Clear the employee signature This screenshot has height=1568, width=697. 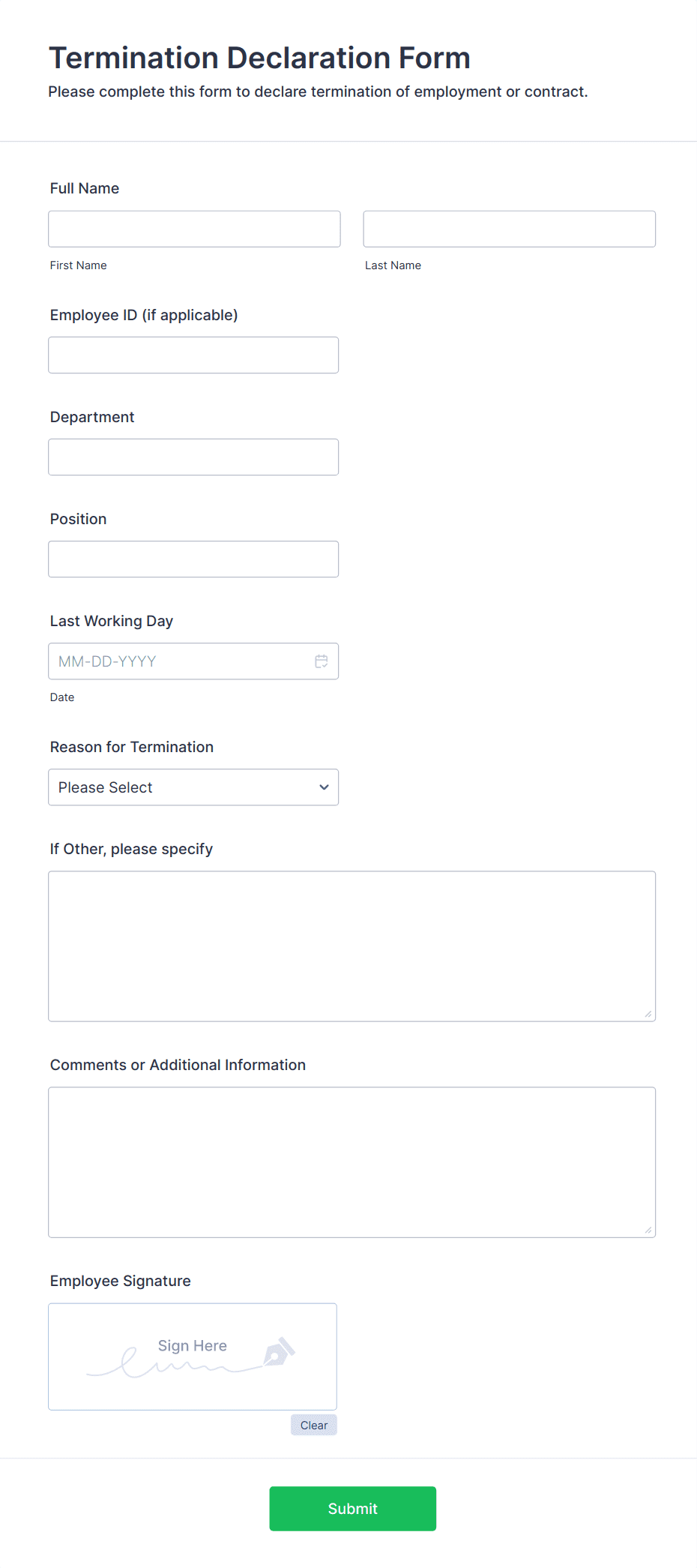(x=313, y=1425)
